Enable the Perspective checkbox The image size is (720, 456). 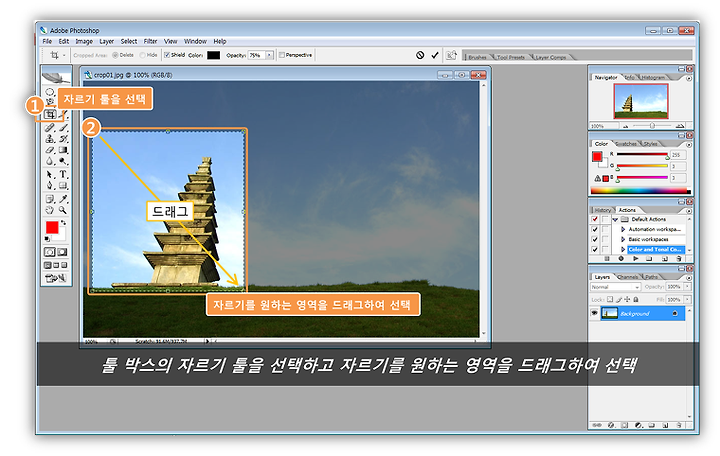tap(282, 55)
